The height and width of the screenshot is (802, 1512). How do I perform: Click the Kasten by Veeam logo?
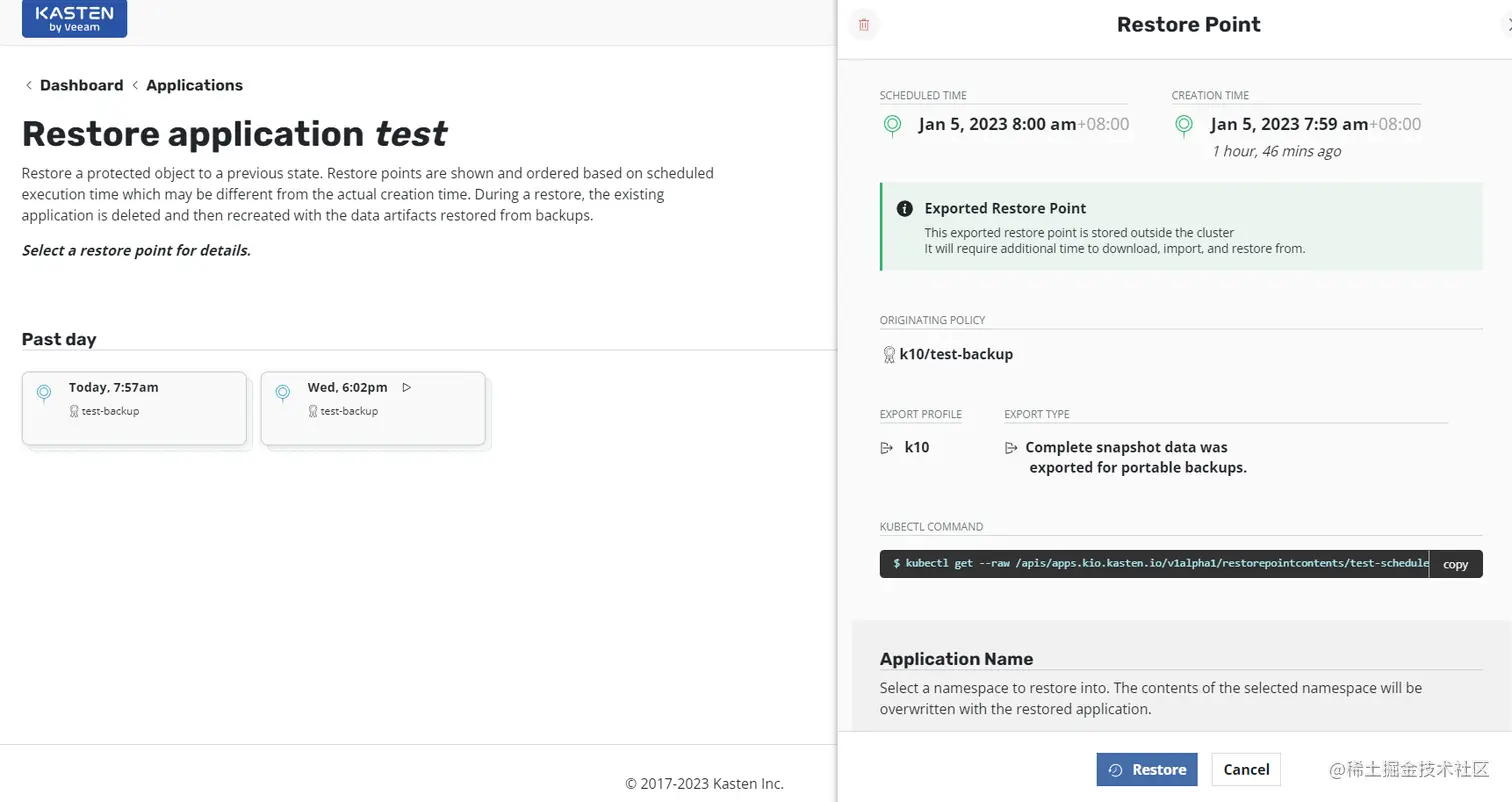pos(75,18)
